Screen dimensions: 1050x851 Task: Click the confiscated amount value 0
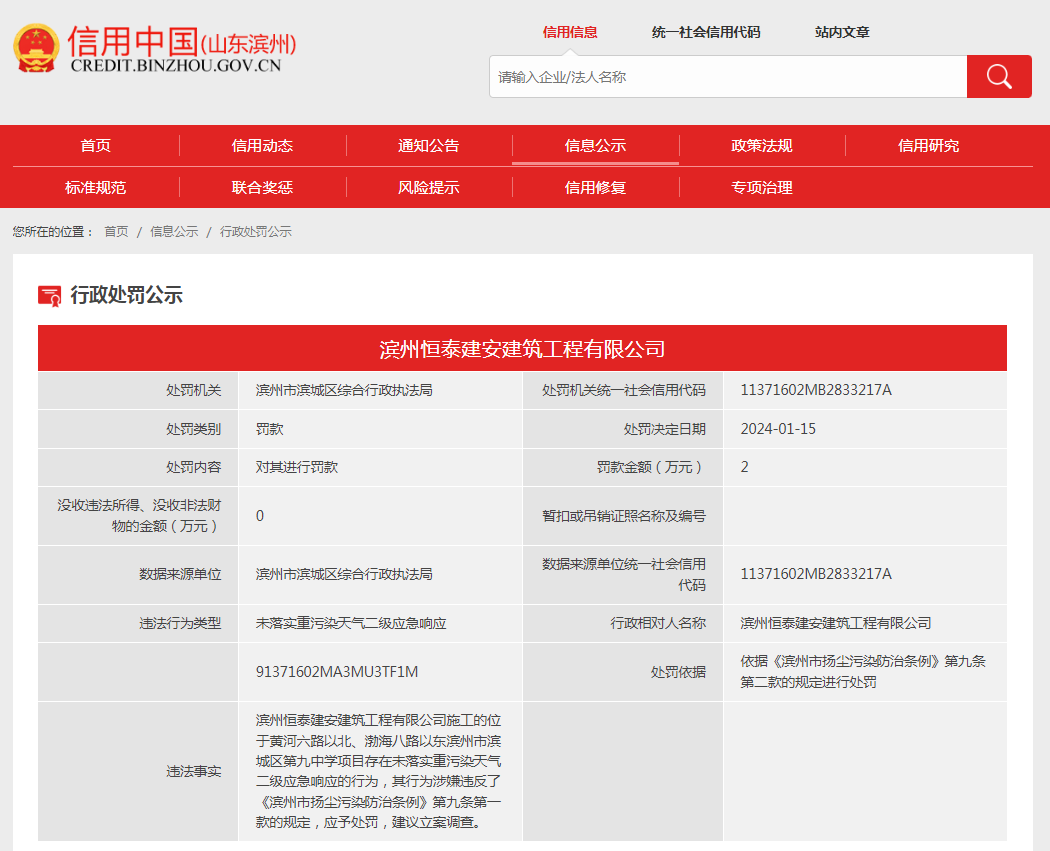click(260, 516)
